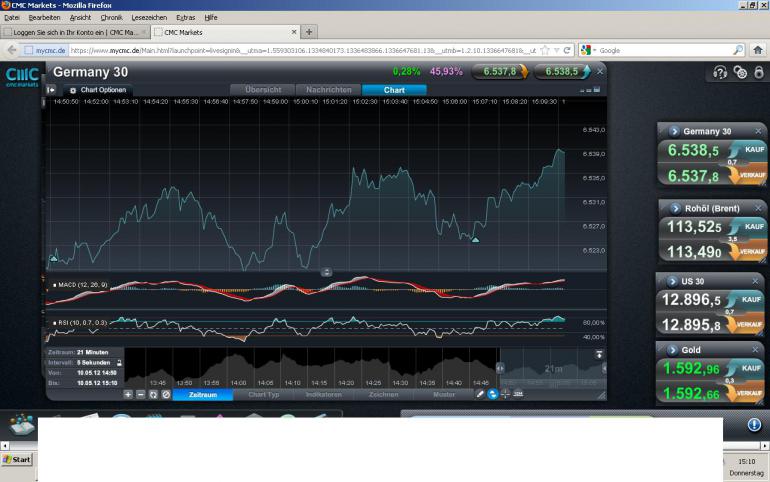The height and width of the screenshot is (482, 770).
Task: Sell Rohöl (Brent) via the VERKAUF button
Action: (748, 252)
